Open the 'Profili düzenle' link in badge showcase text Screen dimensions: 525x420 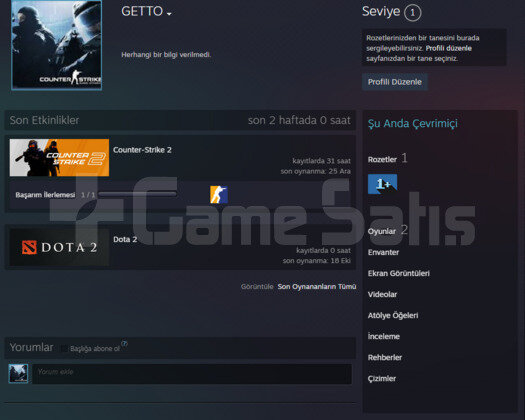pos(449,48)
